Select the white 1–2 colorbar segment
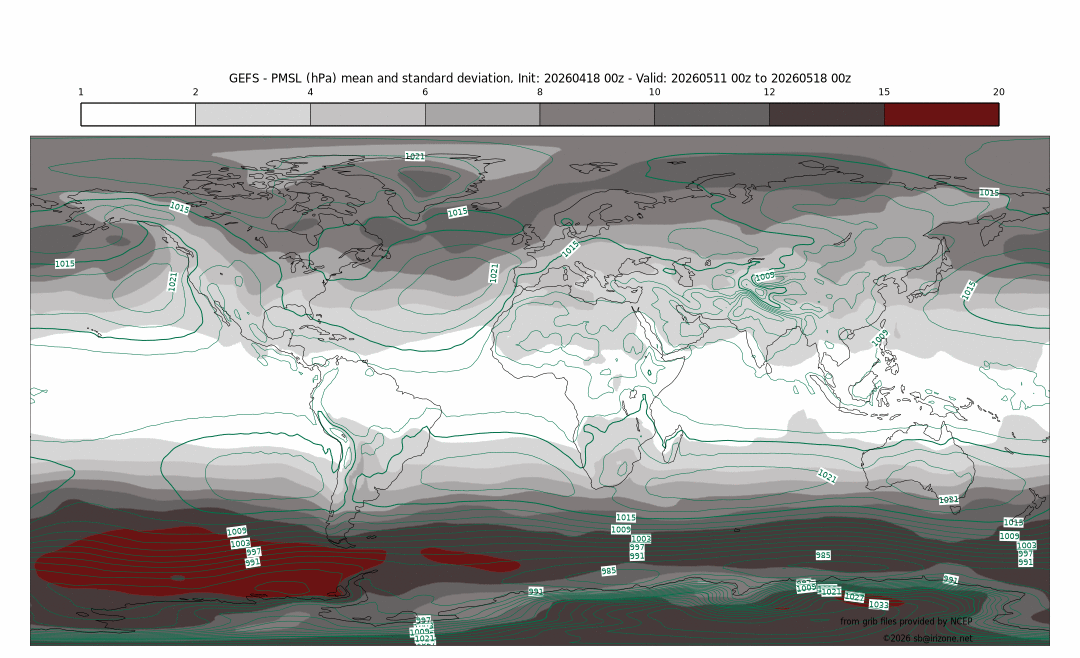1080x658 pixels. tap(138, 114)
